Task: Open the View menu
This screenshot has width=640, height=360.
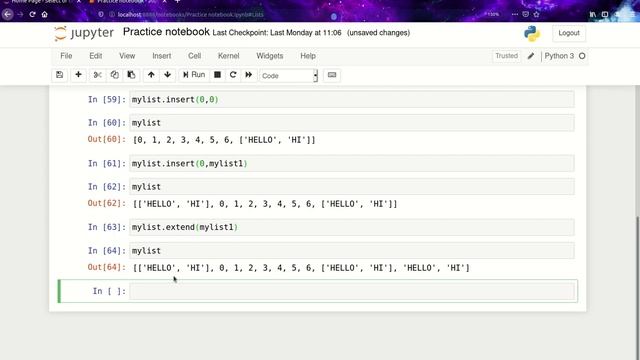Action: (x=127, y=56)
